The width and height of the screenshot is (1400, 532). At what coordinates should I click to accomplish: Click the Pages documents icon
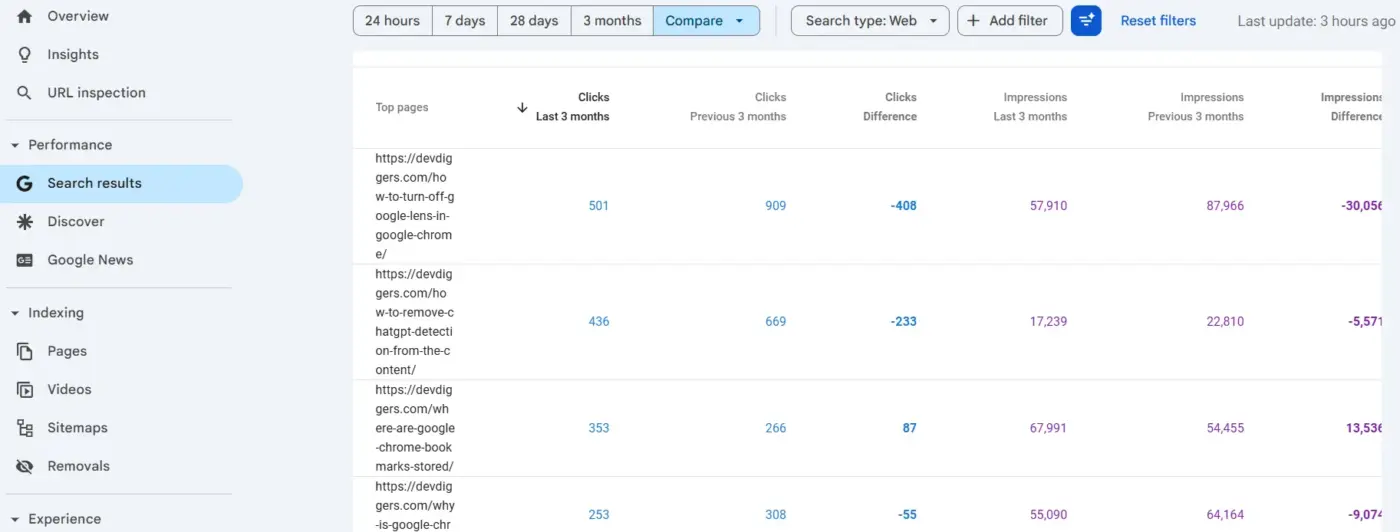click(x=25, y=351)
